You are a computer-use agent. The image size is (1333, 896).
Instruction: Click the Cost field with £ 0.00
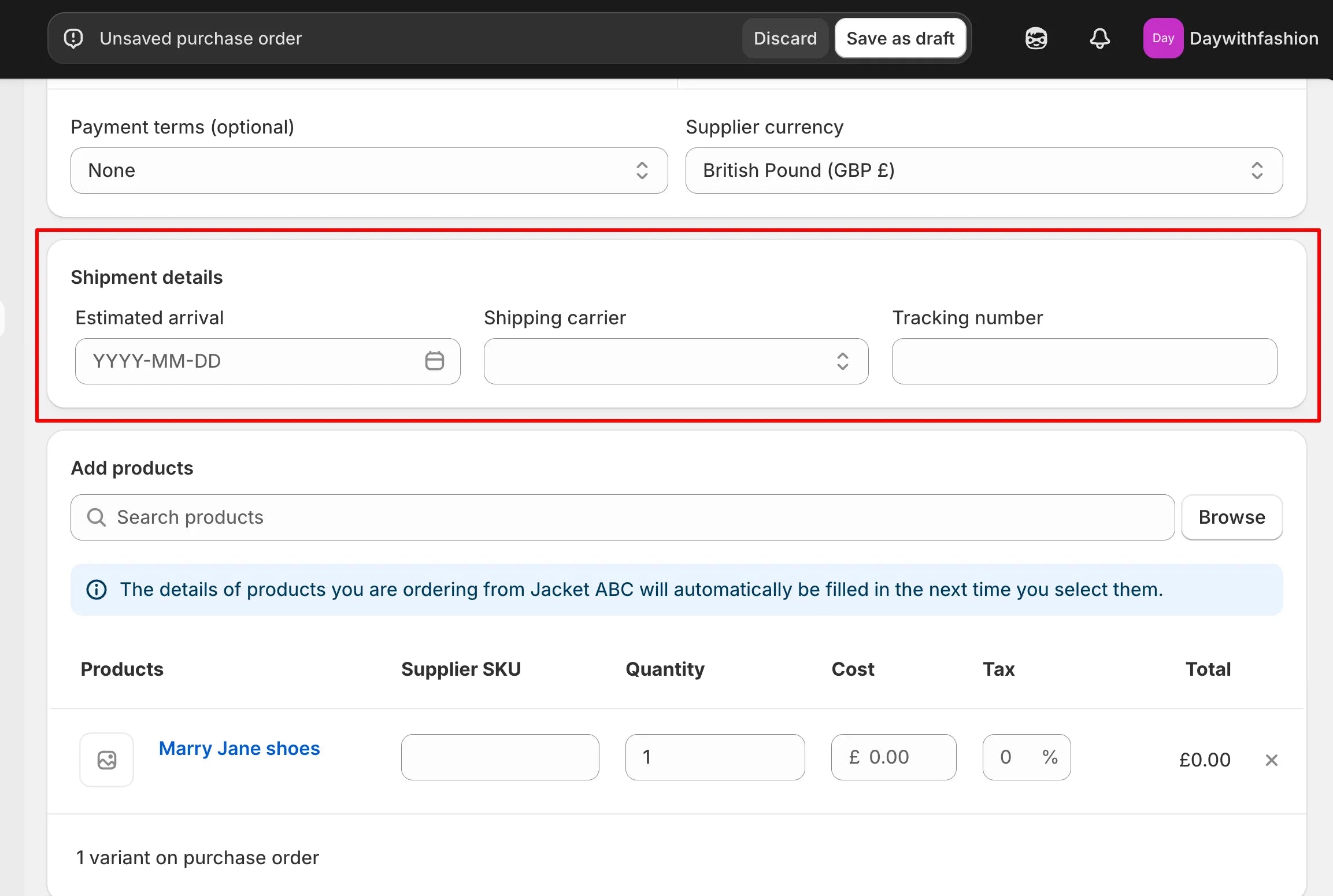[894, 757]
